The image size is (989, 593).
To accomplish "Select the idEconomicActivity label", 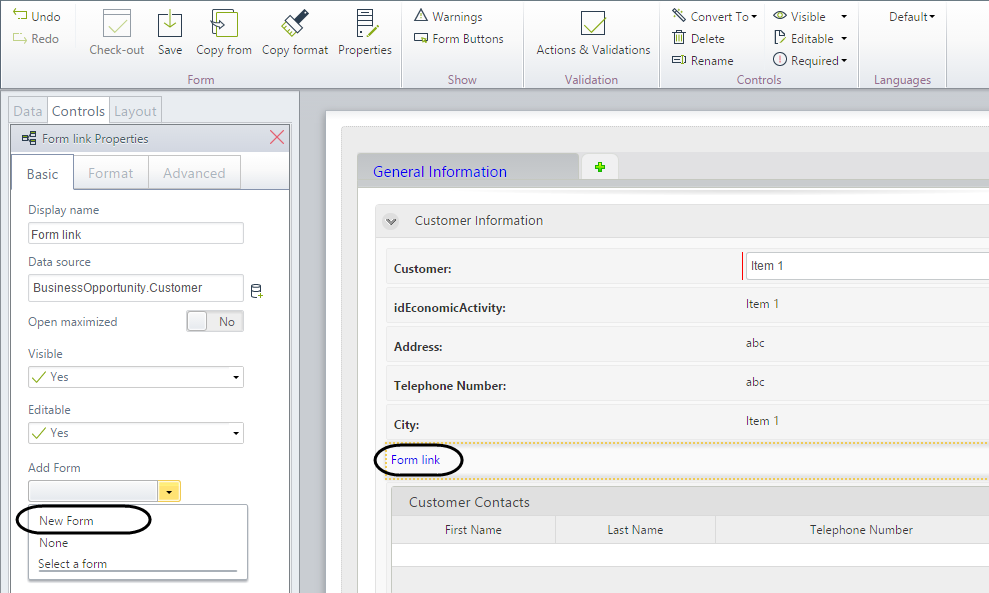I will point(450,308).
